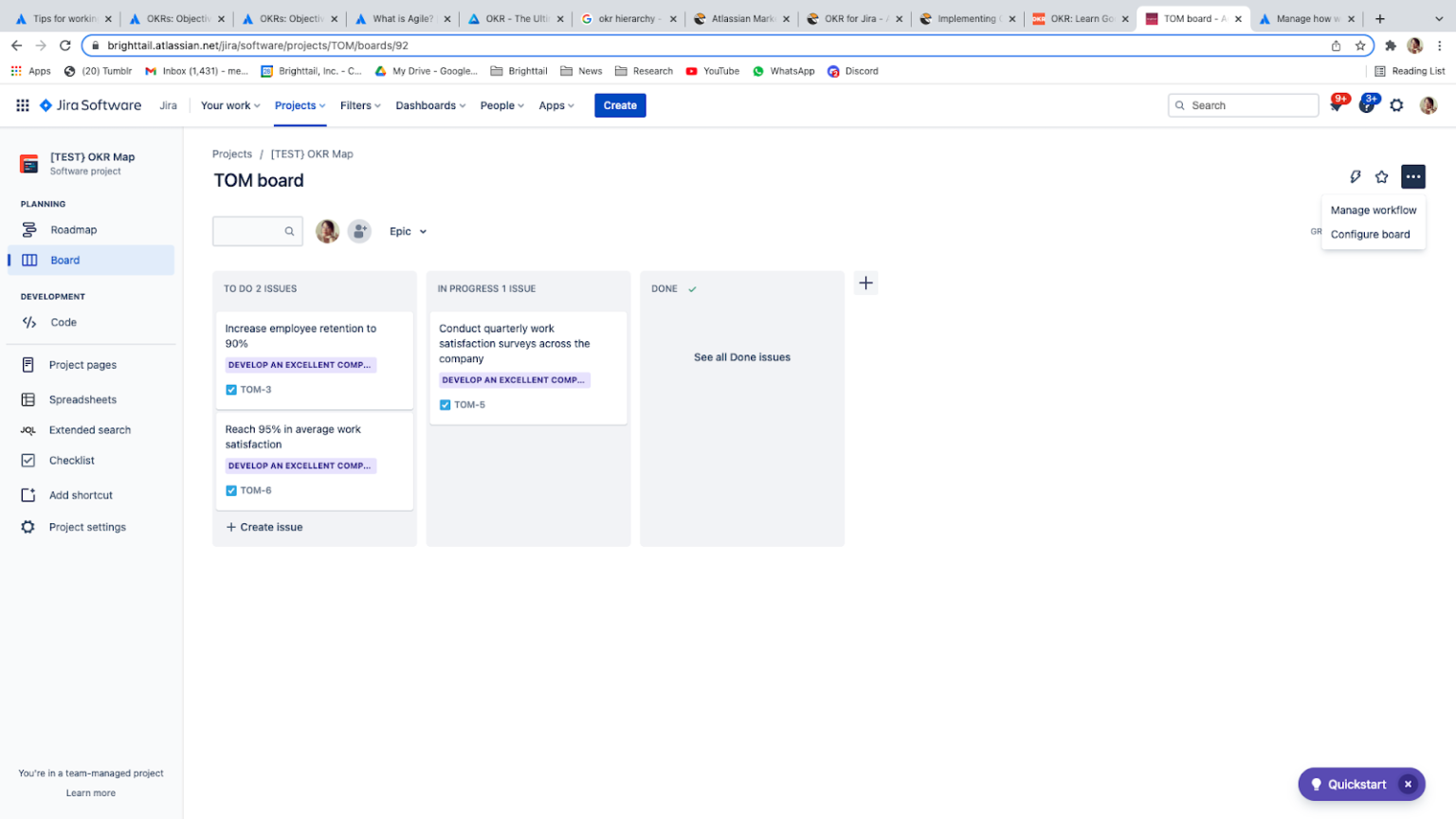Expand the Projects navigation menu
Screen dimensions: 1456x819
(x=300, y=105)
